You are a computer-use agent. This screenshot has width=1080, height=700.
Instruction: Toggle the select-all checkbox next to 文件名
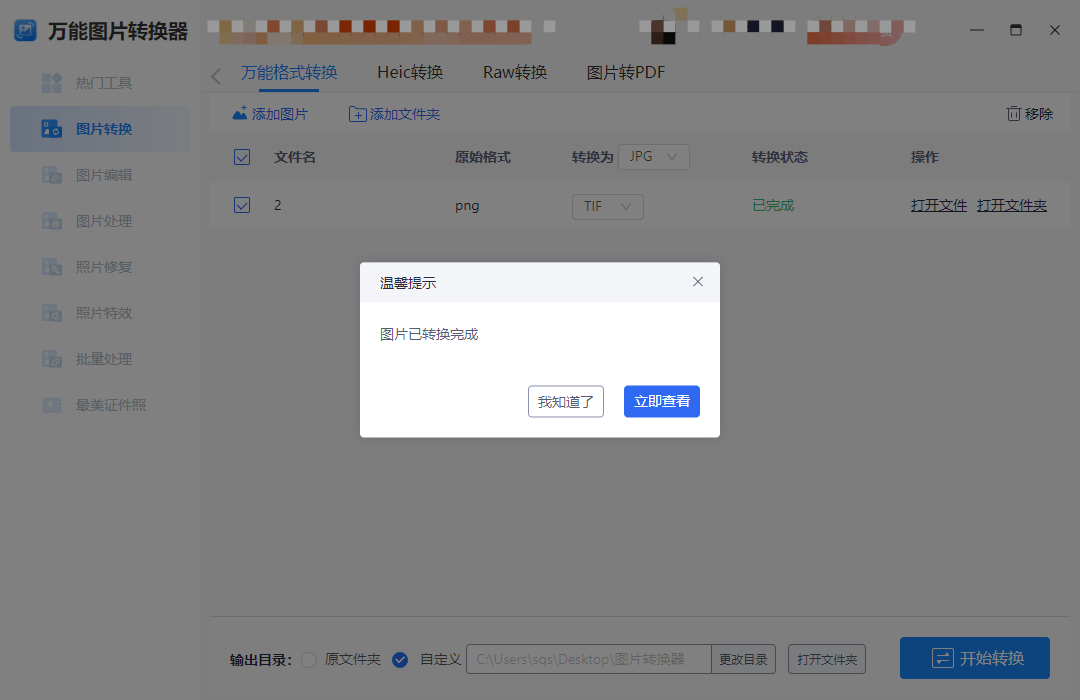coord(242,157)
